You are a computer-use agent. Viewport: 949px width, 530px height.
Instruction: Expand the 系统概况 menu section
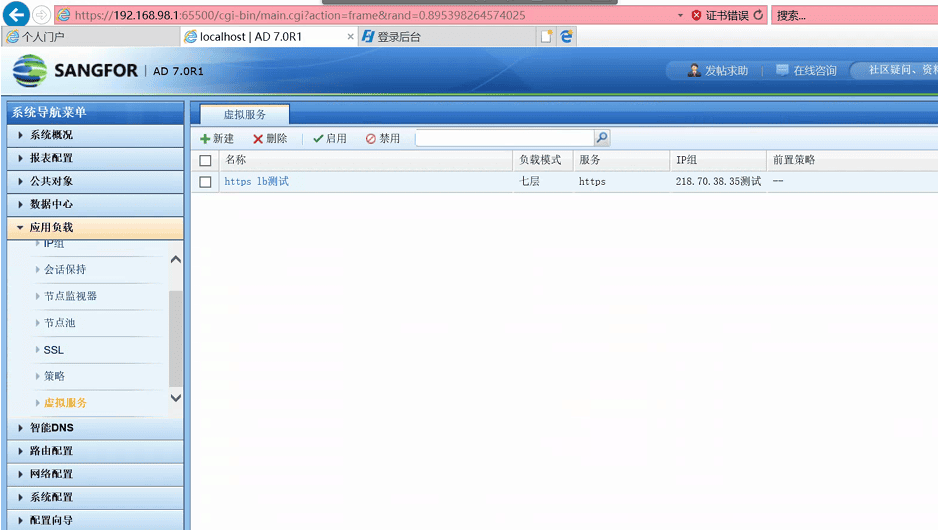click(21, 135)
